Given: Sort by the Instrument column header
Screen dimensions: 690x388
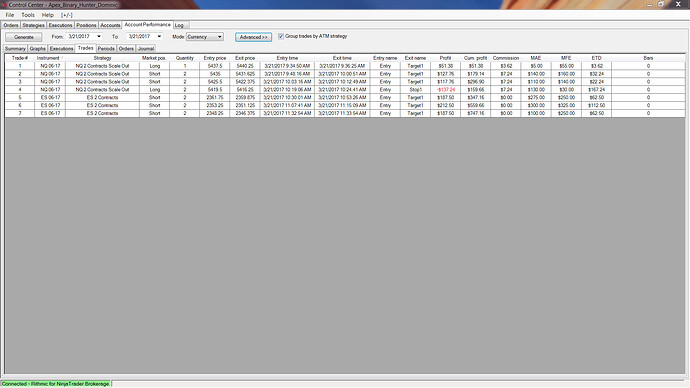Looking at the screenshot, I should pos(49,58).
